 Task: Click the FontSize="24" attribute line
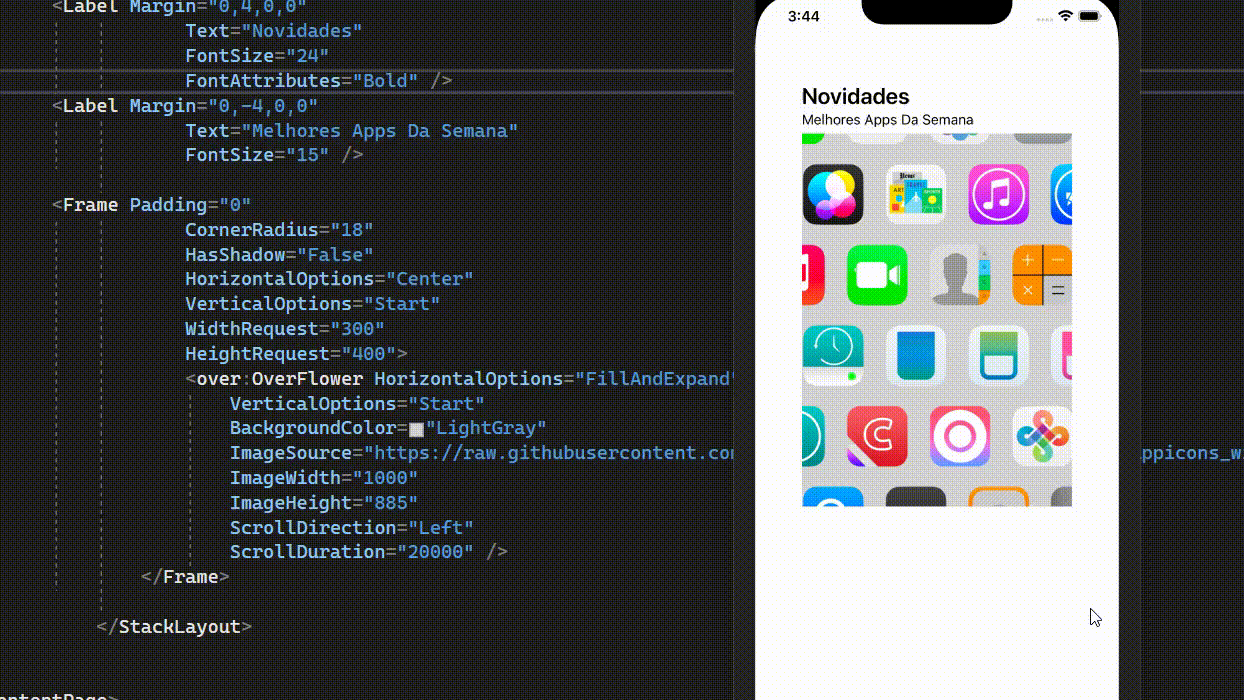coord(257,56)
